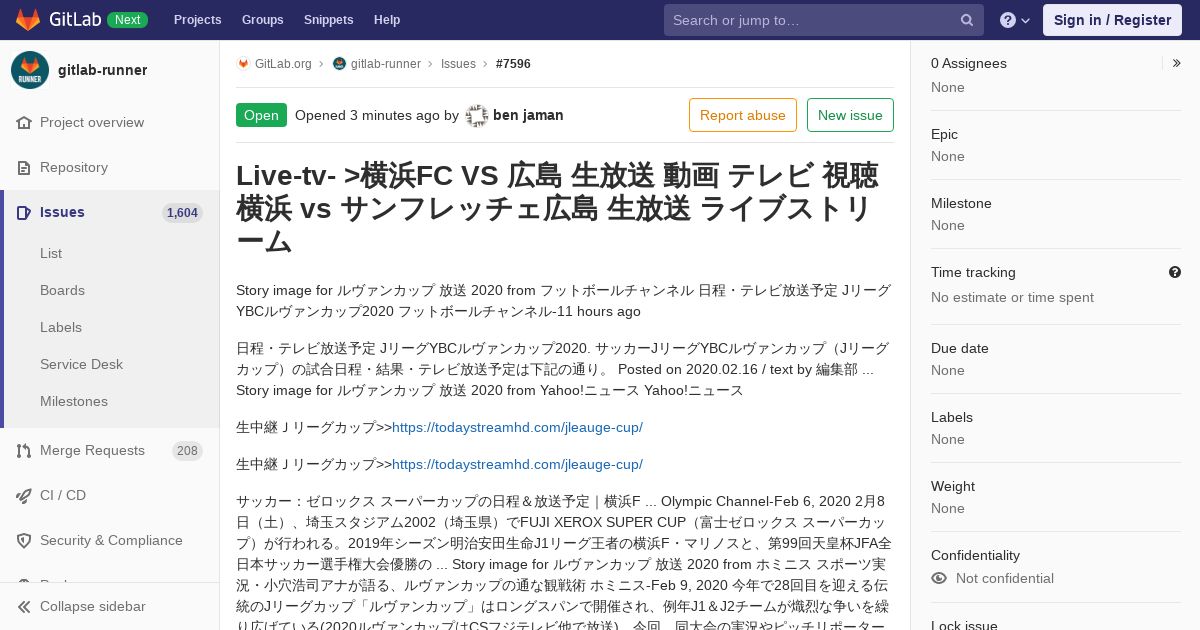This screenshot has width=1200, height=630.
Task: Click the gitlab-runner project avatar
Action: click(x=30, y=70)
